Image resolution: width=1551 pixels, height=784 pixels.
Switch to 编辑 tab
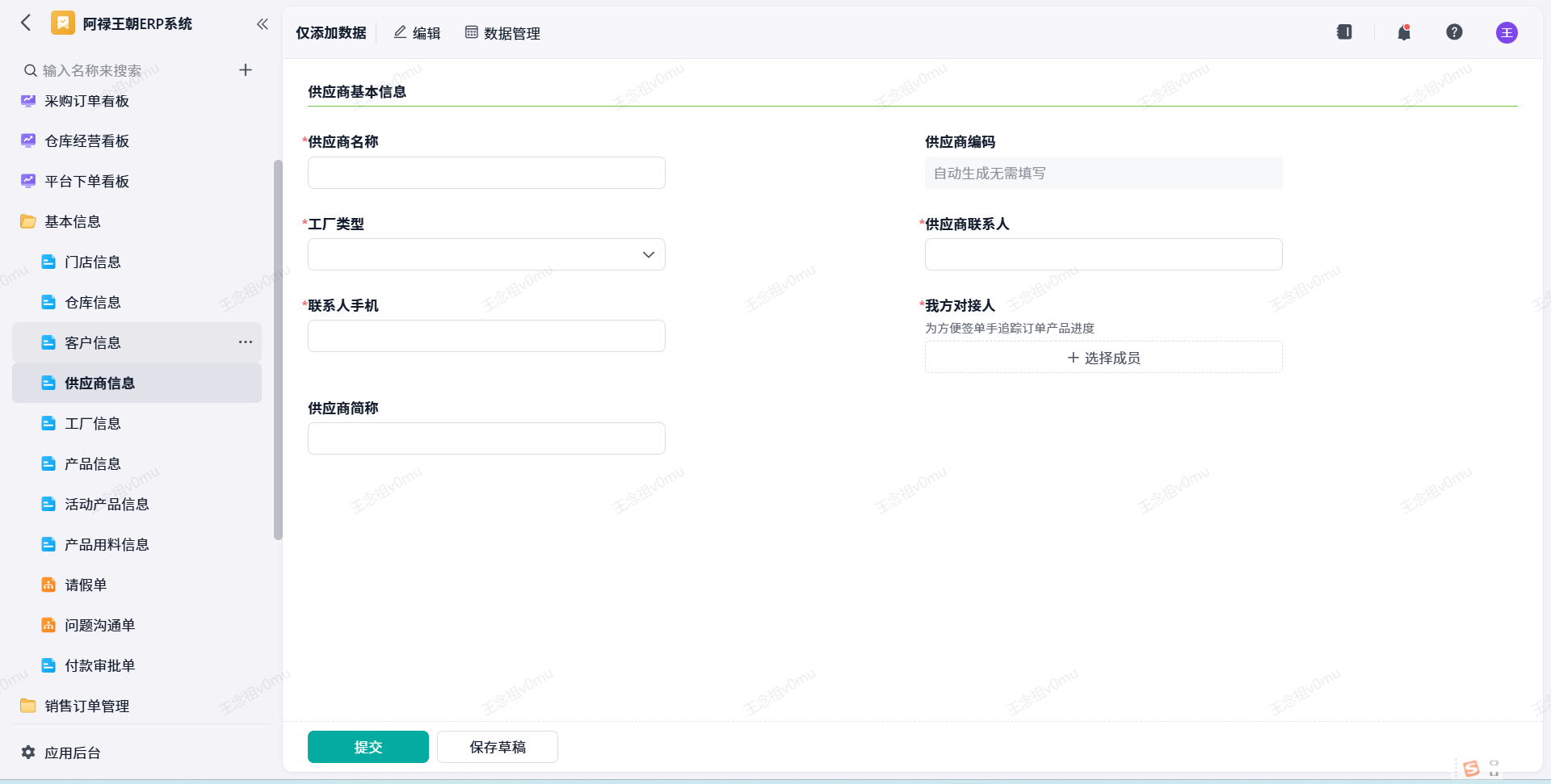click(x=417, y=33)
